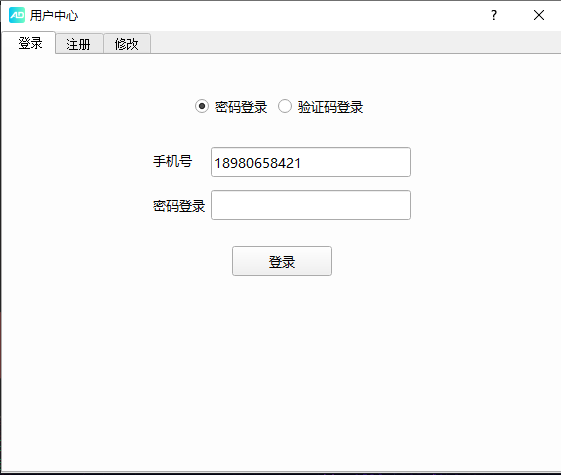
Task: Click blank dialog area below 登录 button
Action: point(282,372)
